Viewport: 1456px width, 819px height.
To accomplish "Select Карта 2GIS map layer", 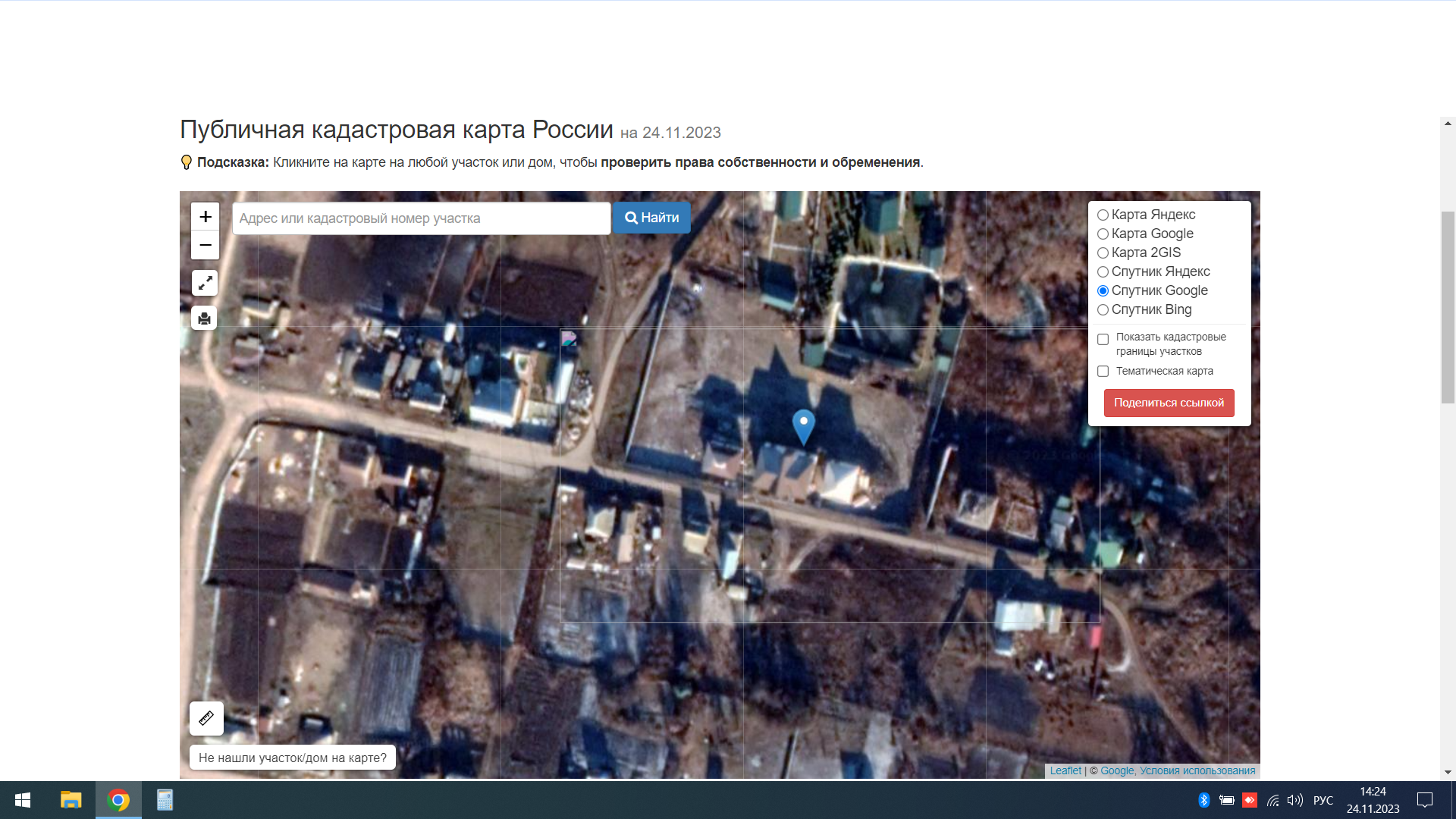I will click(x=1103, y=253).
